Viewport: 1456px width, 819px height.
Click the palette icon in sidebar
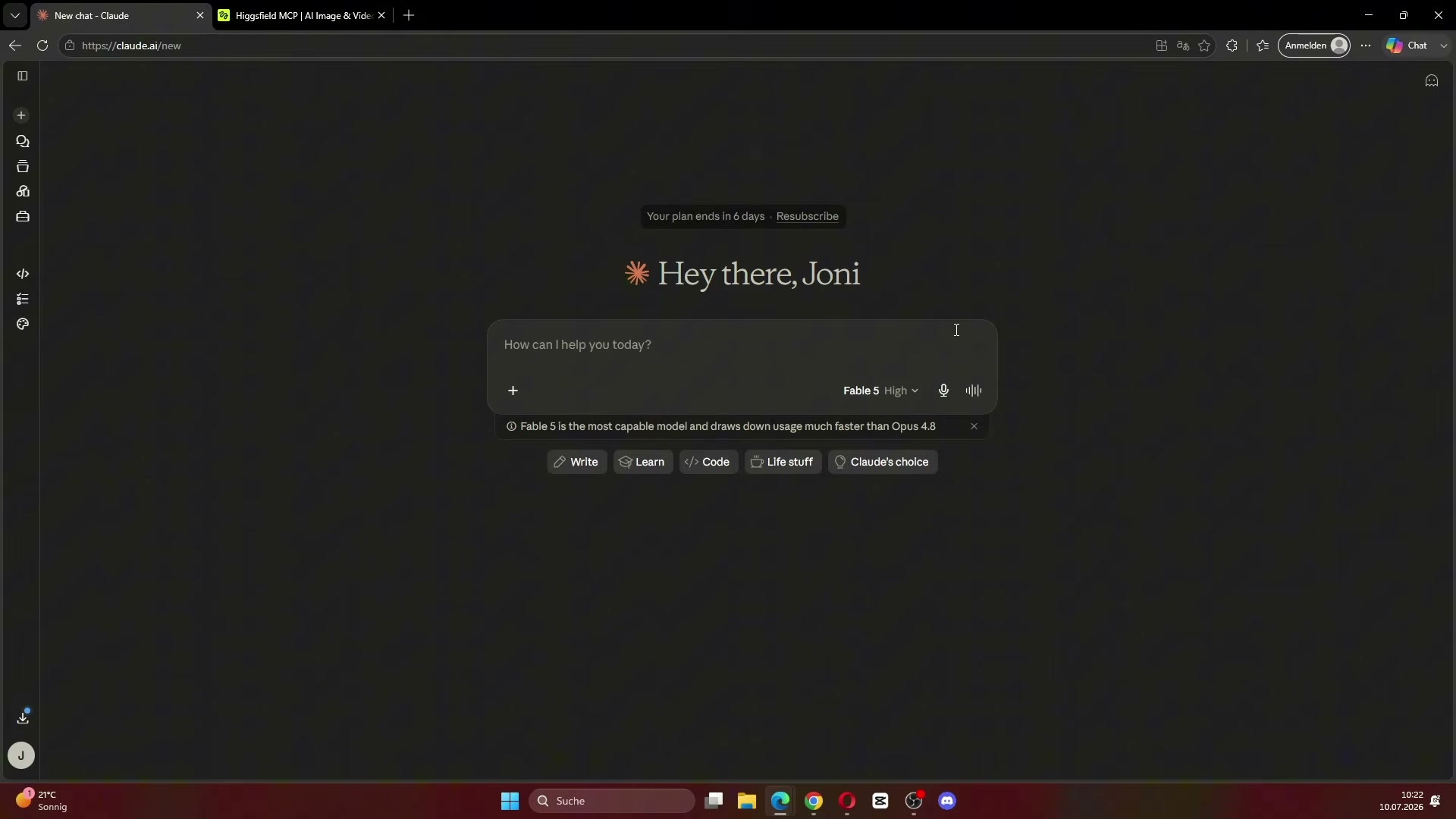23,324
